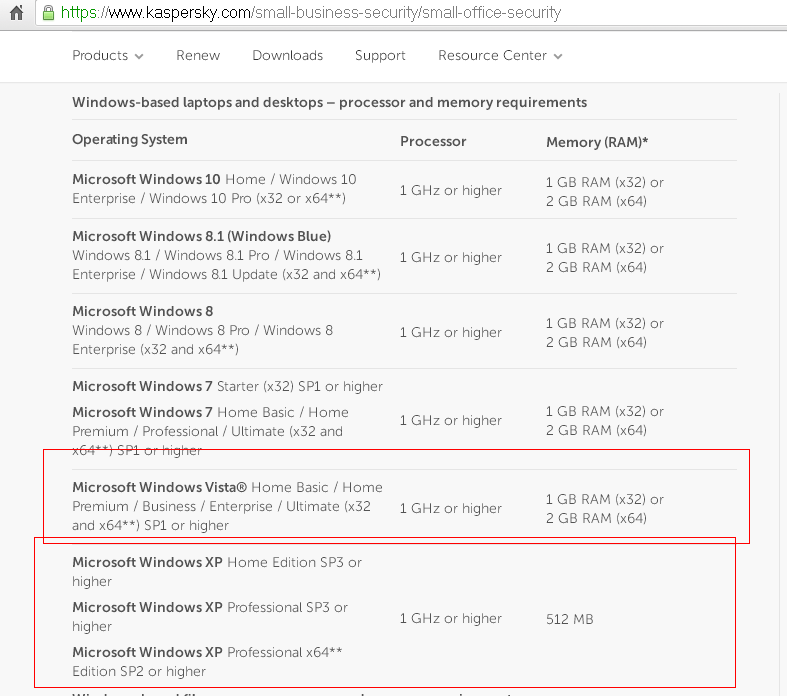Click 'Microsoft Windows XP Professional x64' entry
The width and height of the screenshot is (787, 696).
(207, 661)
